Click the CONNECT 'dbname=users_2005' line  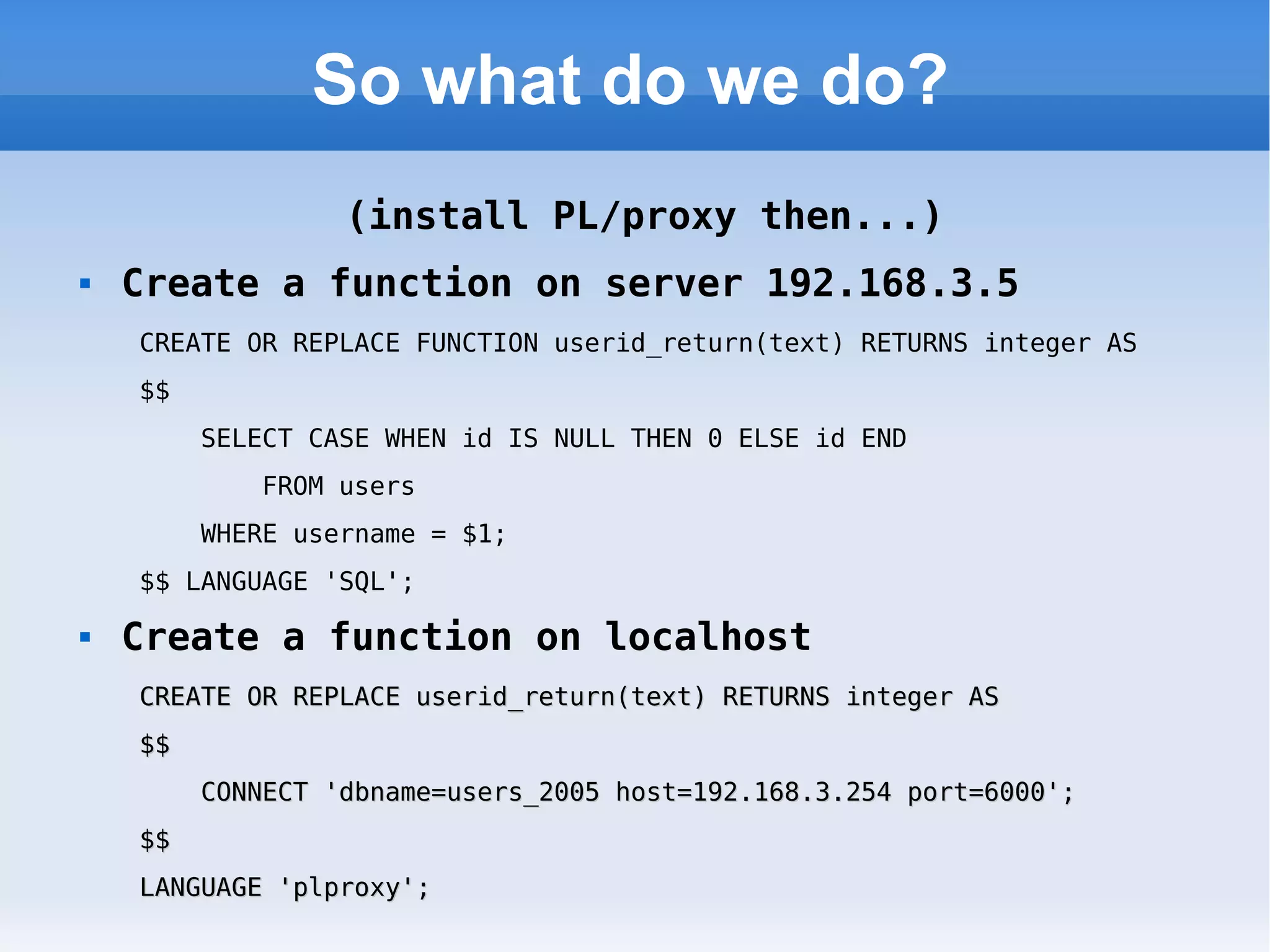click(x=637, y=792)
